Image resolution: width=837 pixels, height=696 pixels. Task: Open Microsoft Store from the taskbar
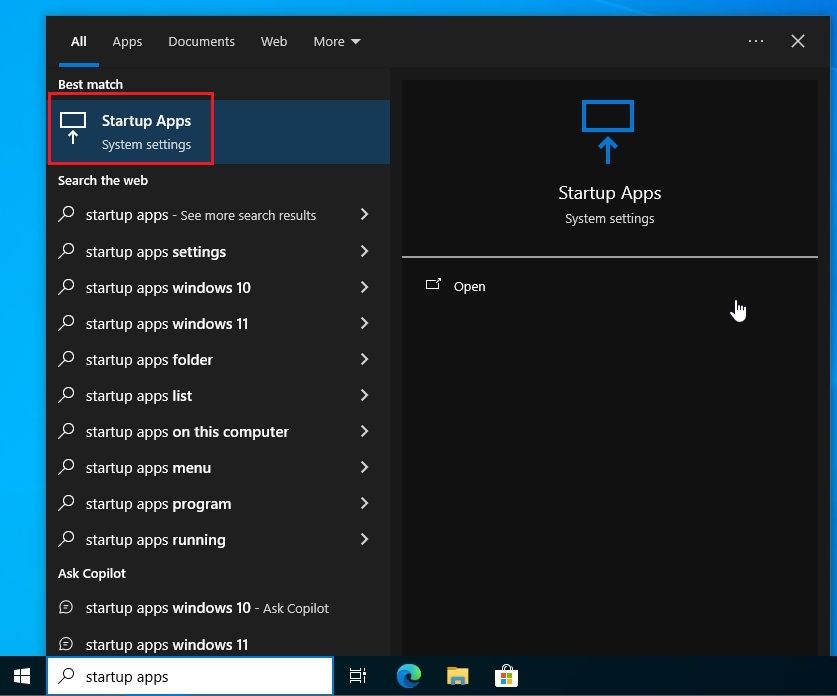coord(506,677)
